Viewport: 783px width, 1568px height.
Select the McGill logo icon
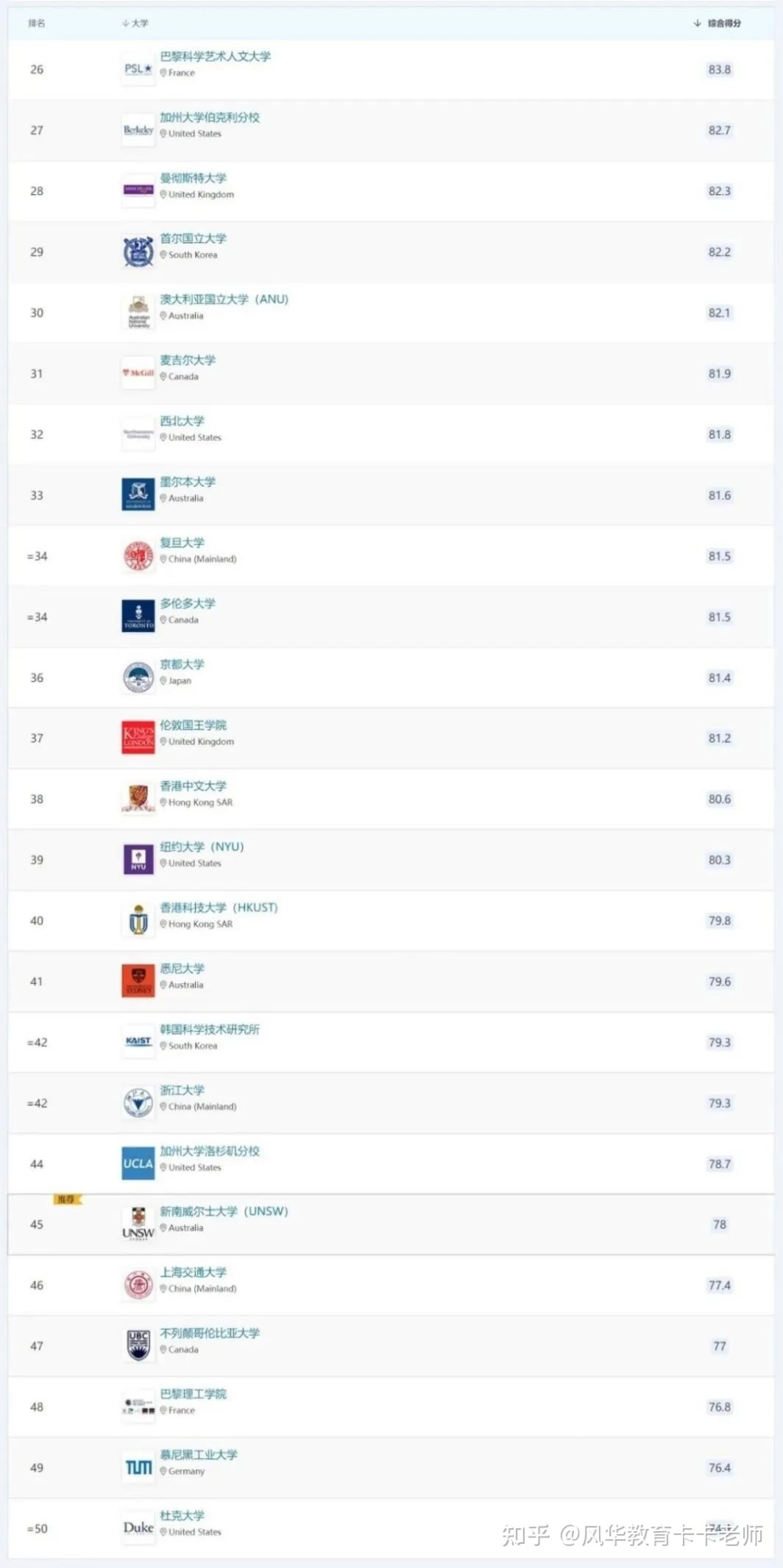pos(139,374)
